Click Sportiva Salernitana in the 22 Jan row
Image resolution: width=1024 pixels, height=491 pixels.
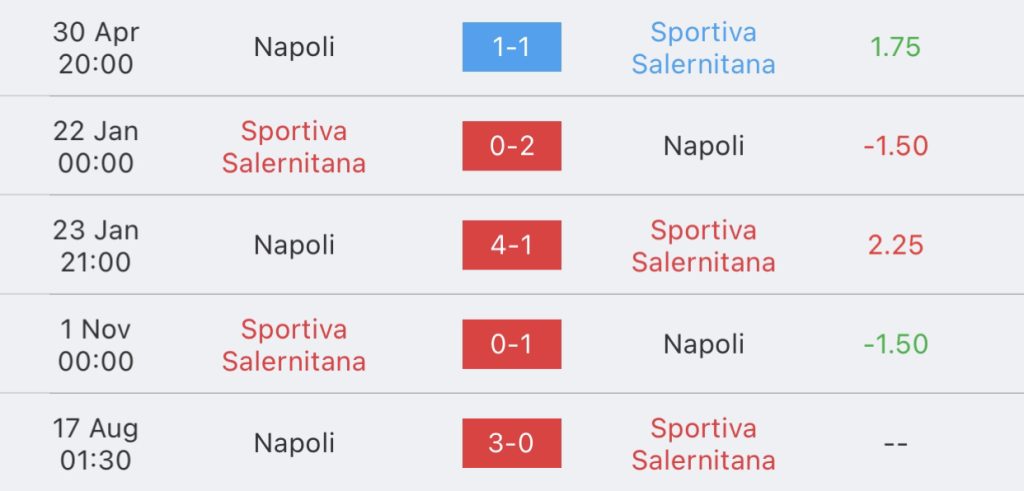[293, 146]
